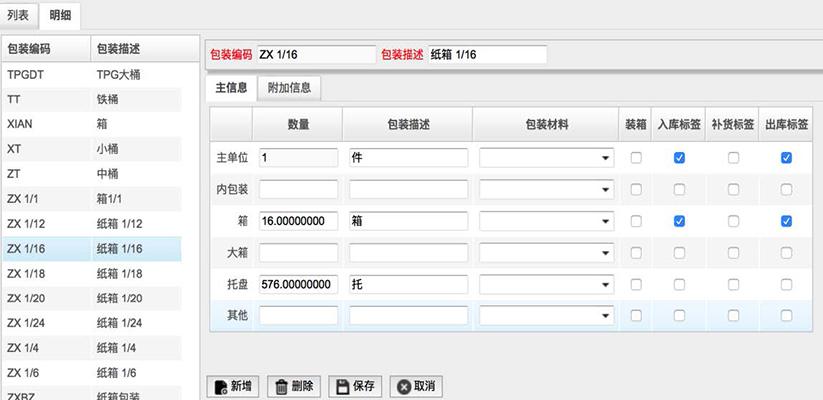Click 包装编码 column header in list
The image size is (823, 400).
[x=46, y=49]
